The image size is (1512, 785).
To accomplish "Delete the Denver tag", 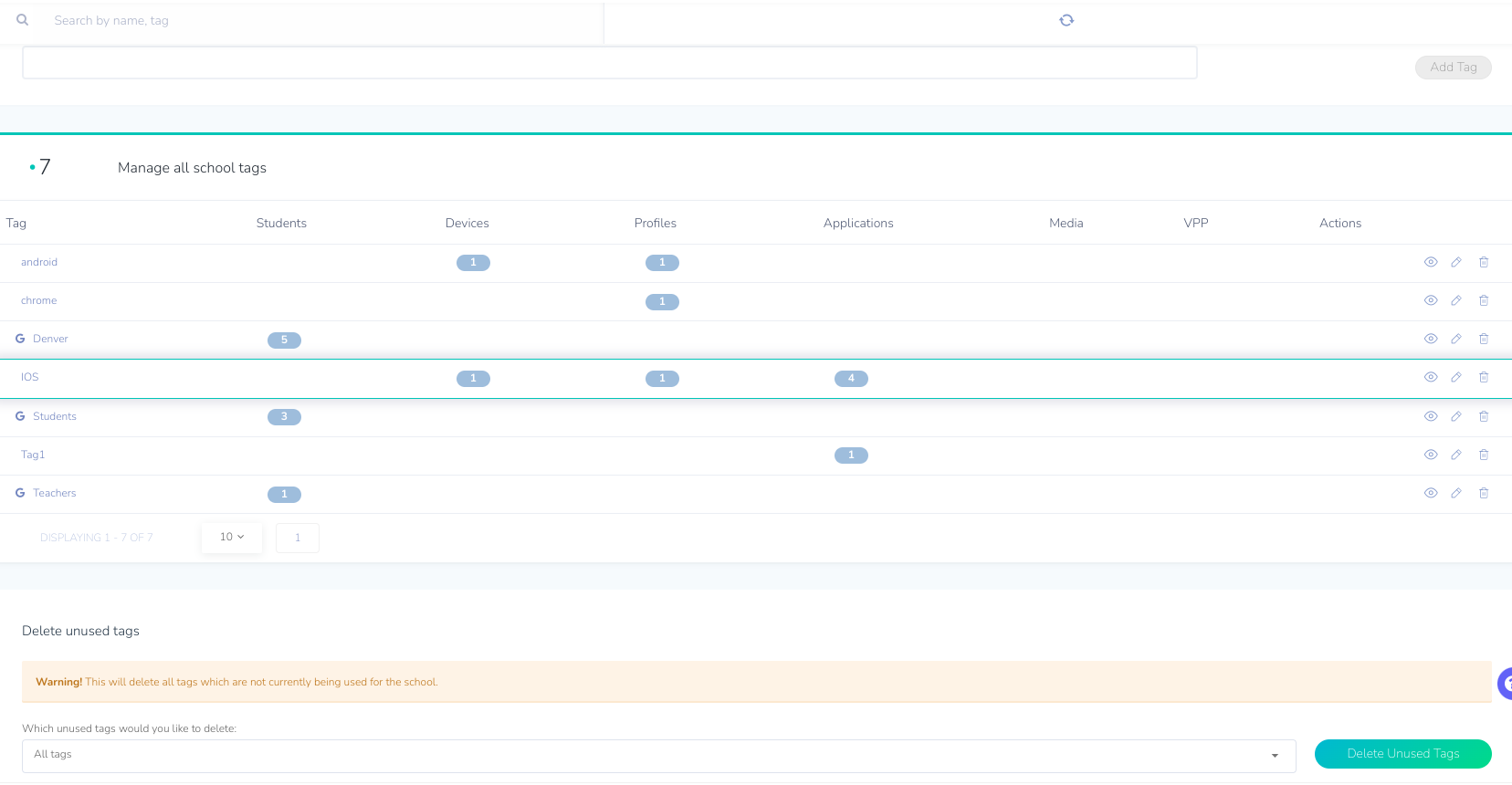I will (1484, 339).
